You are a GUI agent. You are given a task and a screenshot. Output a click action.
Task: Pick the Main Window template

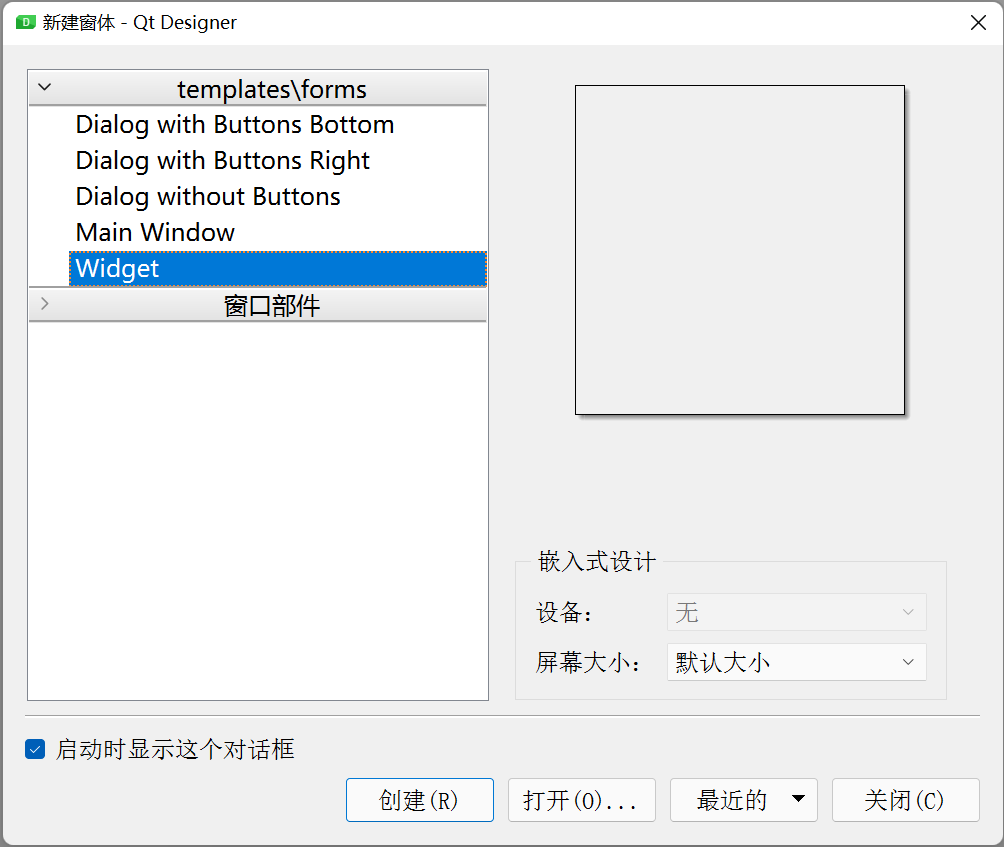[154, 232]
